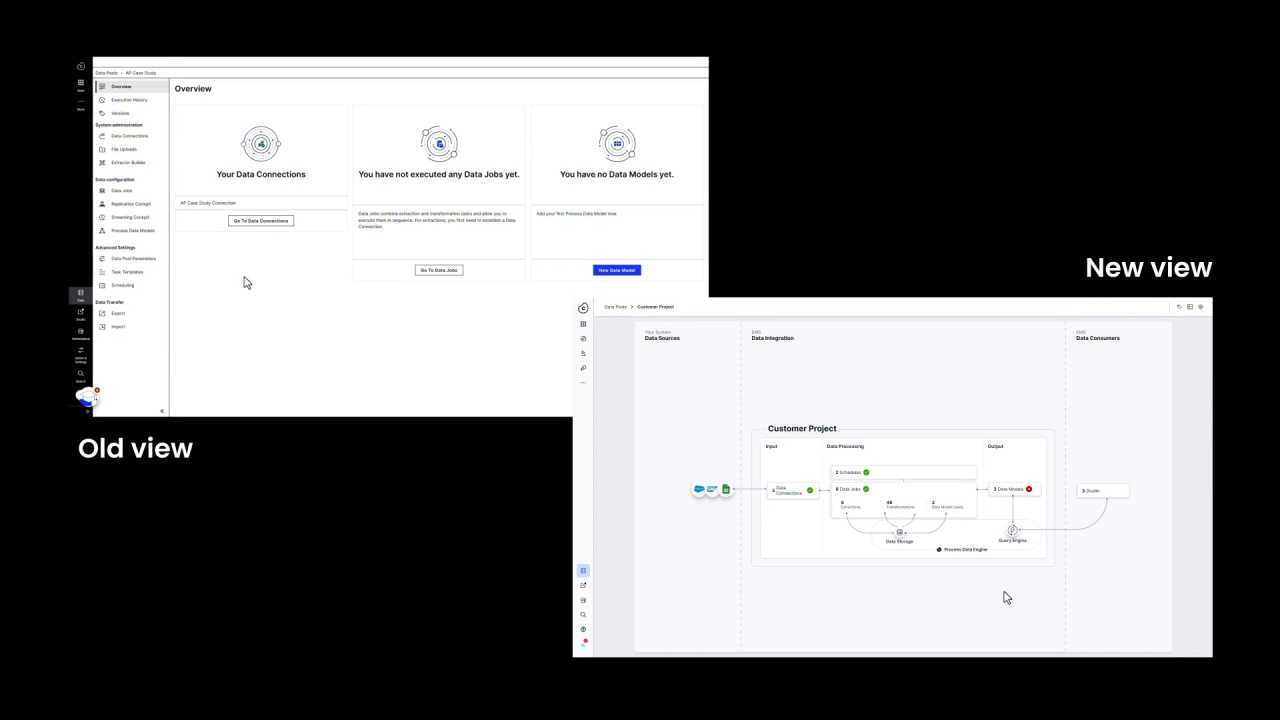
Task: Collapse the old view sidebar with double chevron
Action: 162,411
